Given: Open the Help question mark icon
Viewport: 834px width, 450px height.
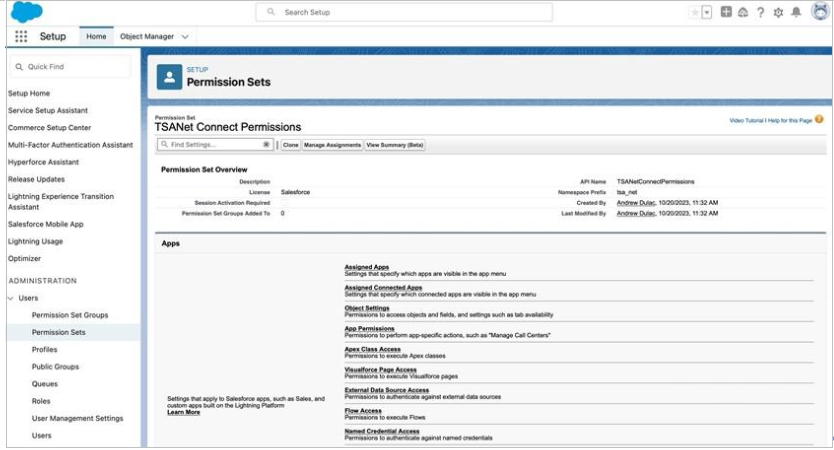Looking at the screenshot, I should coord(761,12).
